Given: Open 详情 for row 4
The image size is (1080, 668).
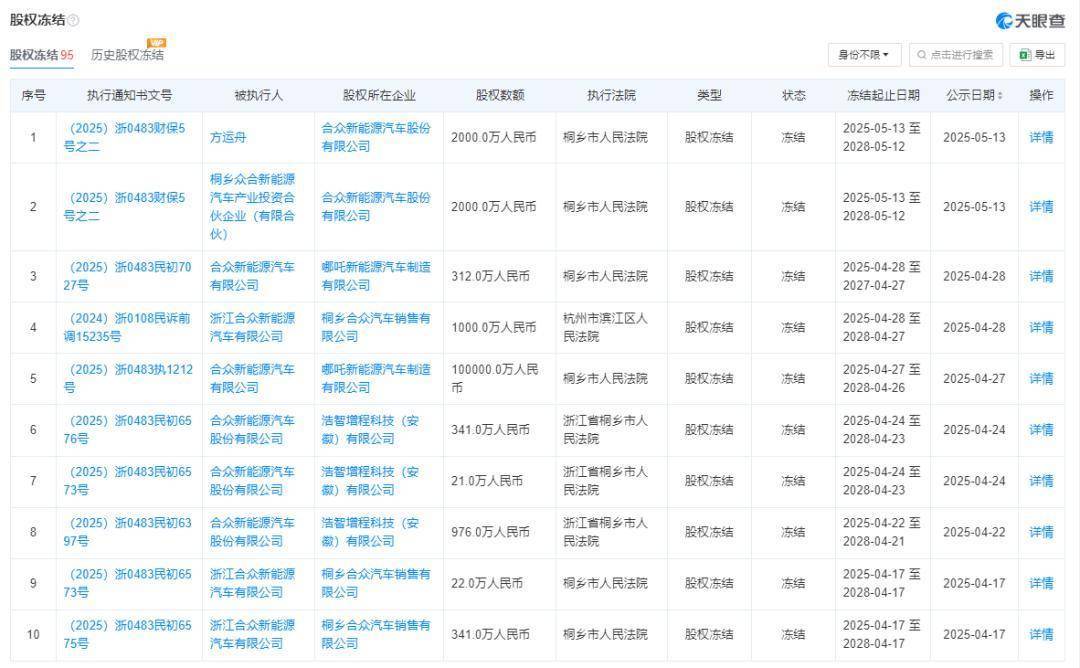Looking at the screenshot, I should pos(1041,327).
